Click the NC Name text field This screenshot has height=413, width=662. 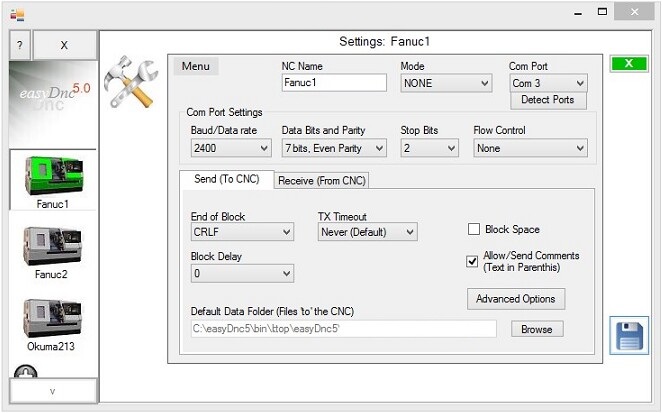point(333,84)
